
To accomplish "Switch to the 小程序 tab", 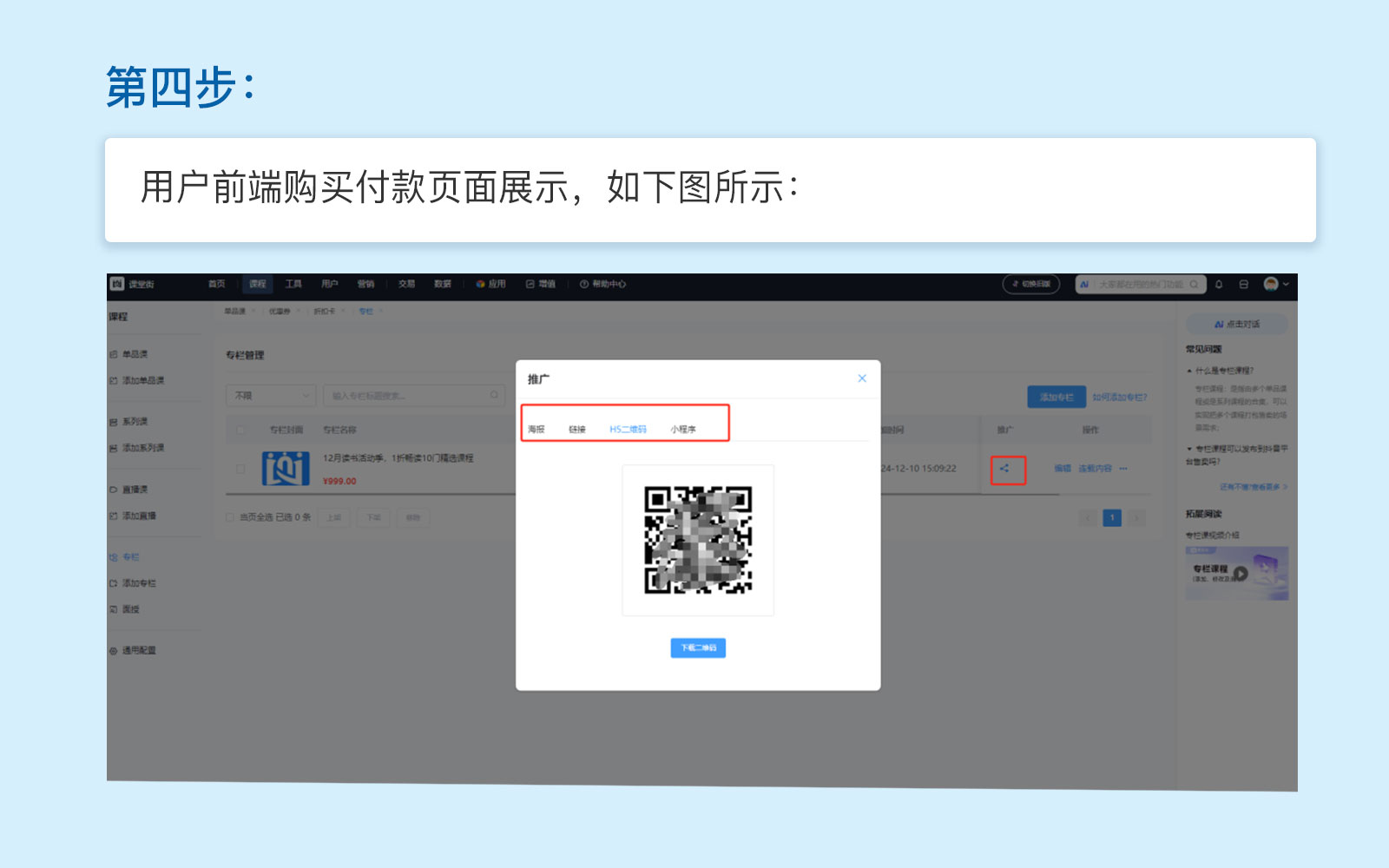I will click(x=683, y=429).
